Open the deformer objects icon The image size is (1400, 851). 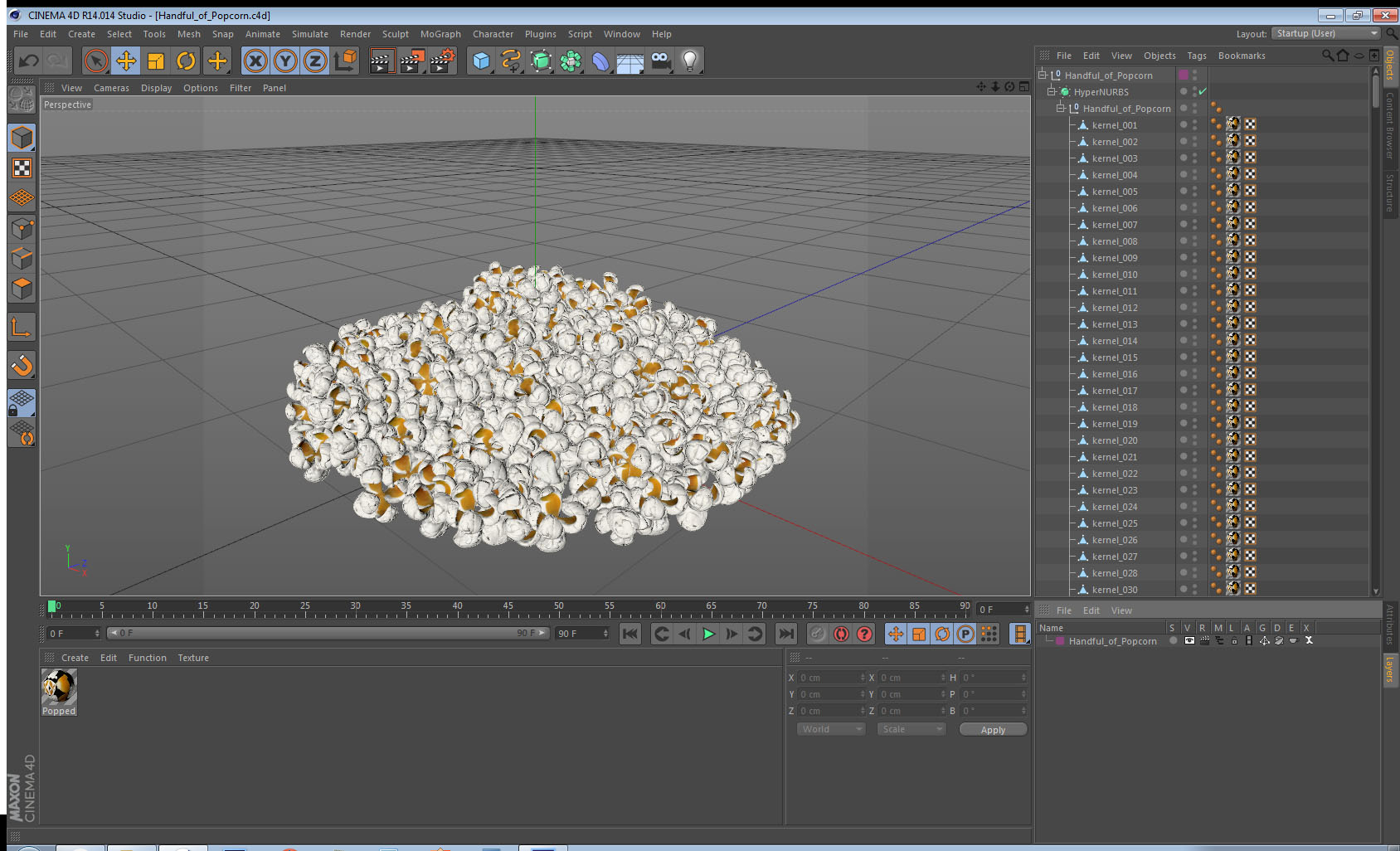600,61
